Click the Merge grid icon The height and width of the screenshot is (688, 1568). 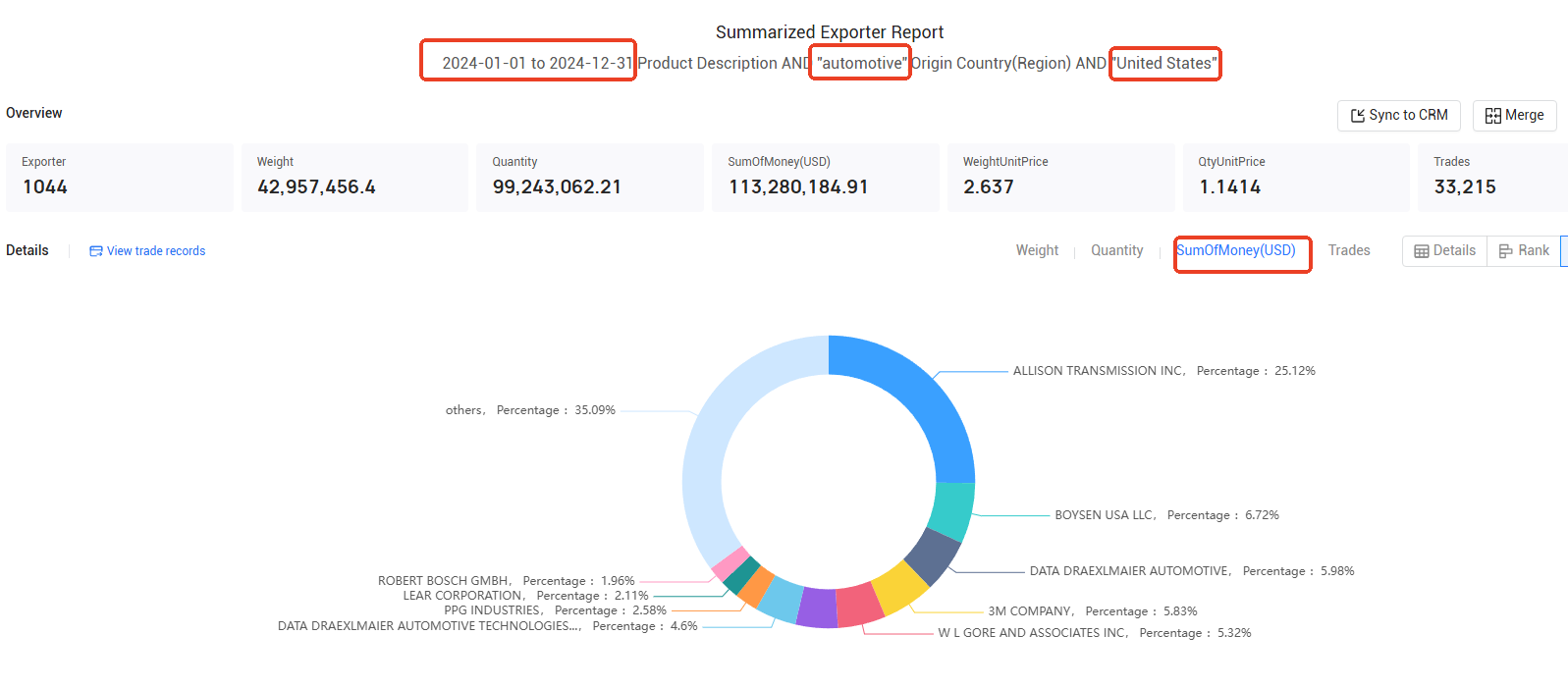tap(1492, 116)
